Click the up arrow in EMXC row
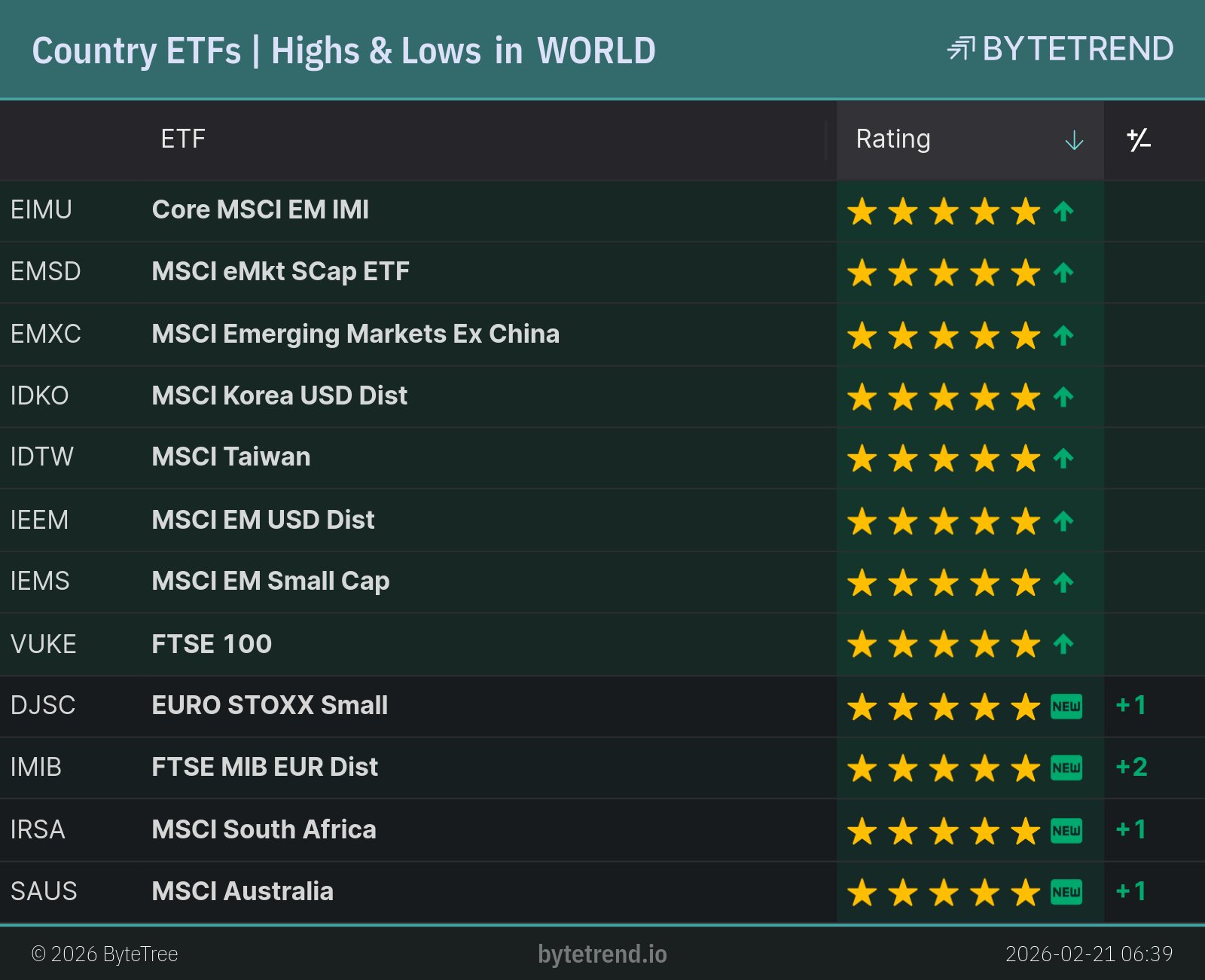The image size is (1205, 980). [1063, 335]
